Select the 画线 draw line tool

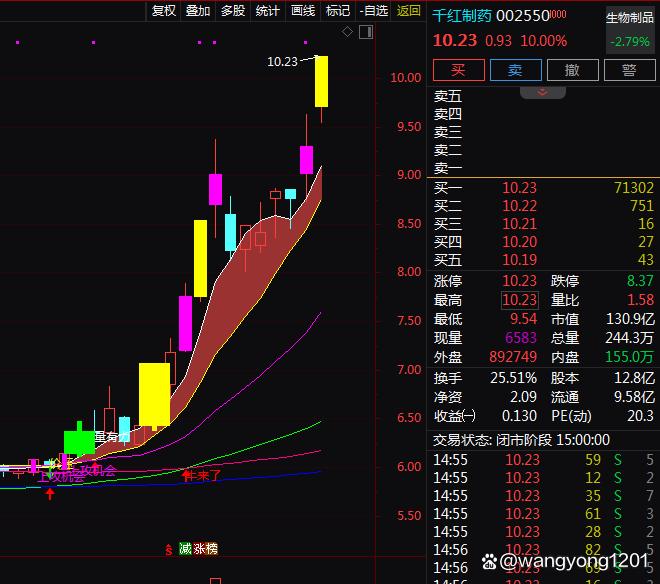[302, 11]
